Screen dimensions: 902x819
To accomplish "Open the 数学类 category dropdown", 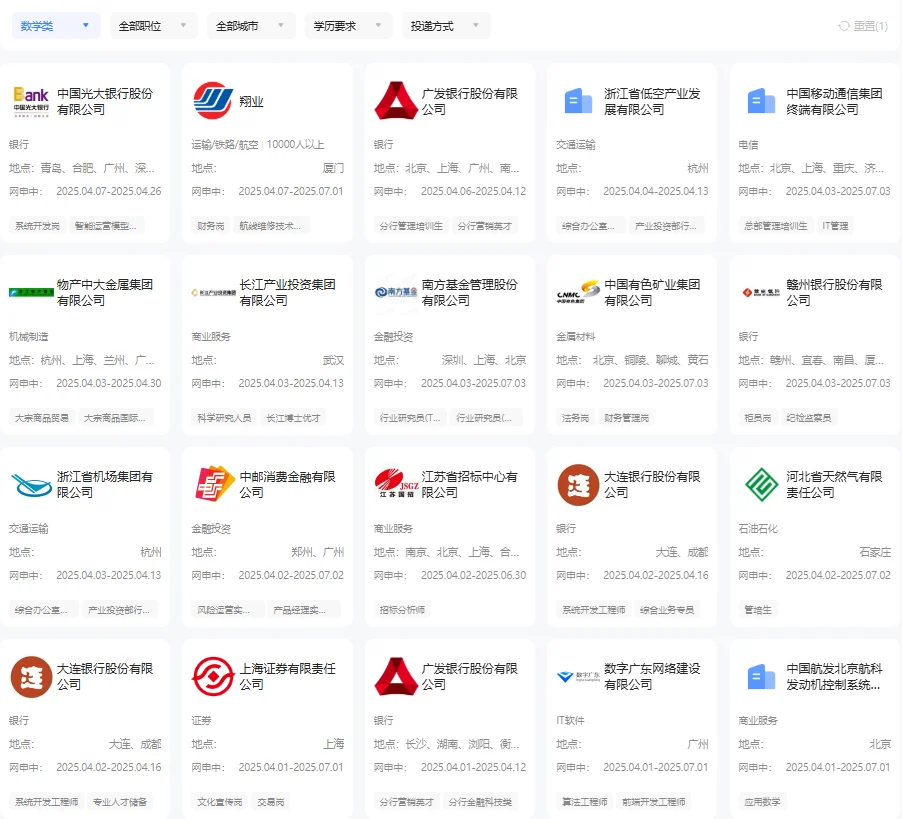I will click(56, 26).
